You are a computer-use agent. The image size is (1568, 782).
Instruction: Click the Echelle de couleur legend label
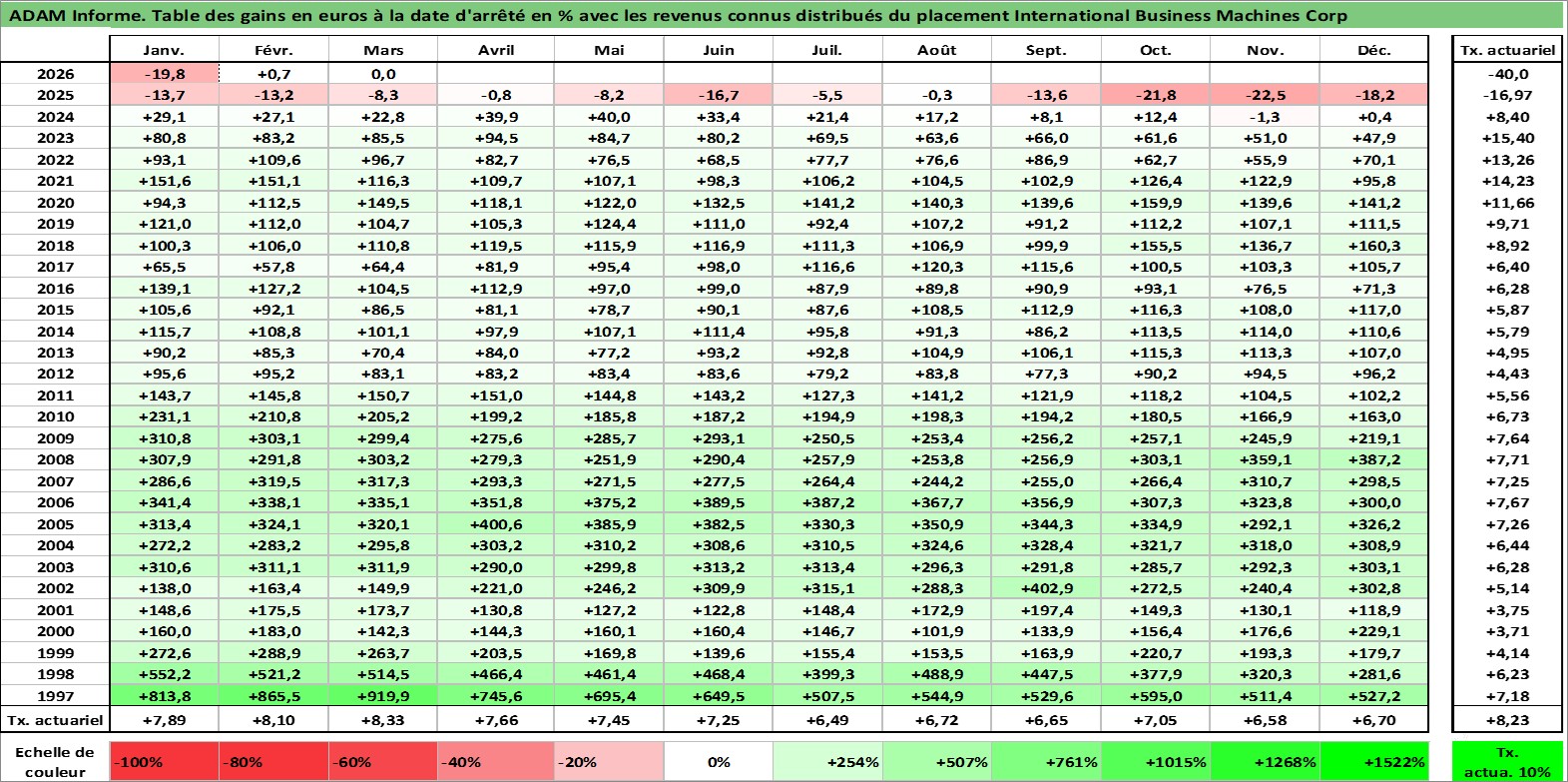(x=55, y=761)
